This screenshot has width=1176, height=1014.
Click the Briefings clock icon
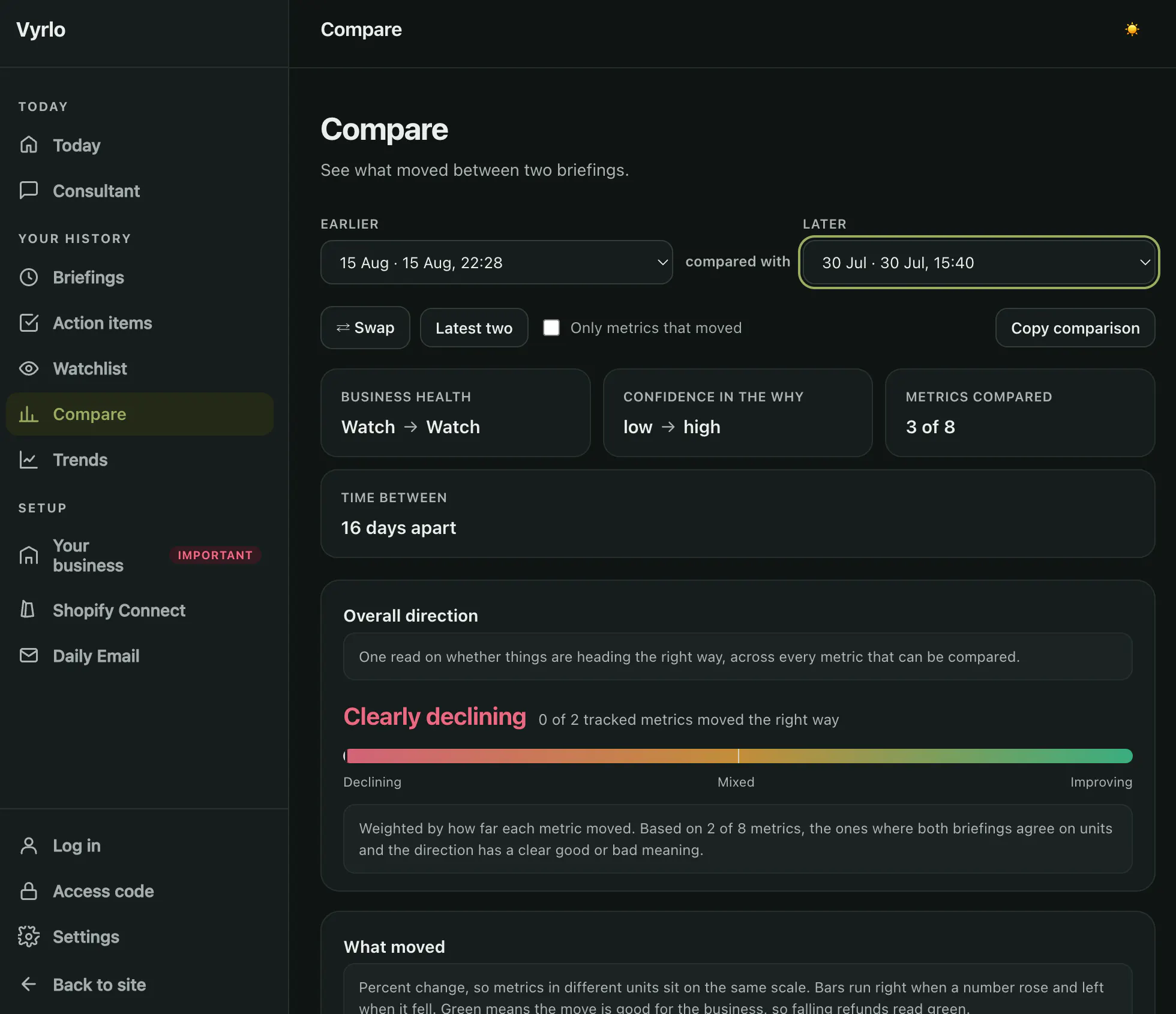click(29, 277)
